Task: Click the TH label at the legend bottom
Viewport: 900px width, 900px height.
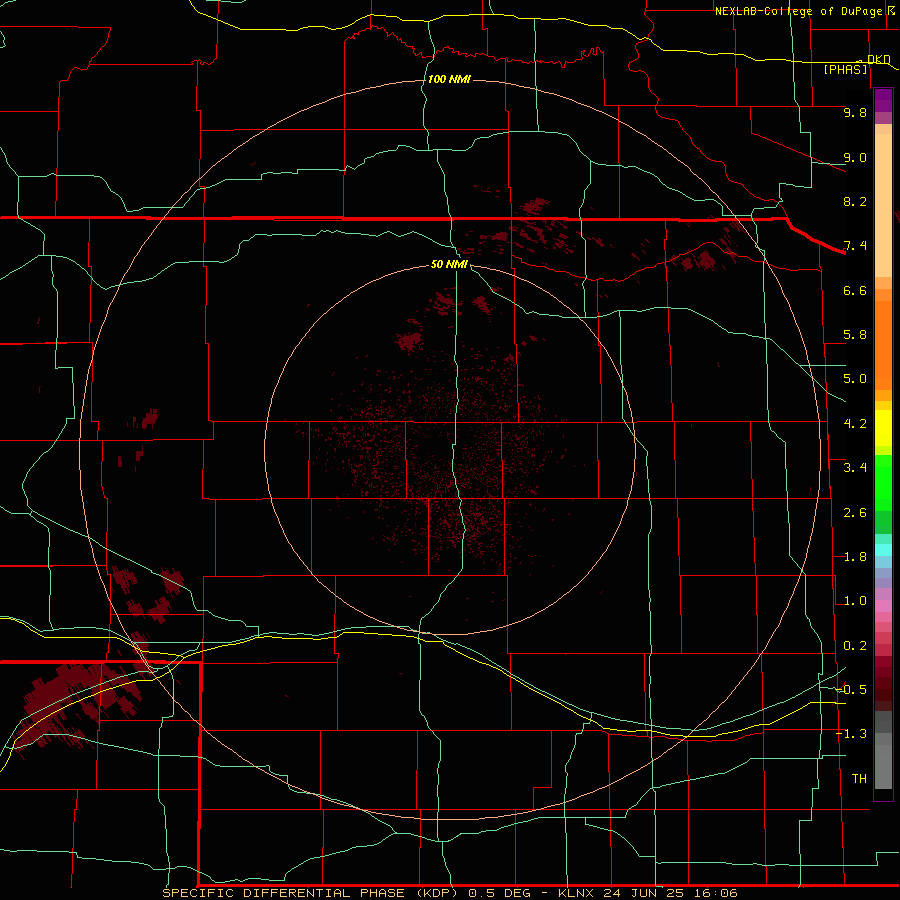Action: point(859,779)
